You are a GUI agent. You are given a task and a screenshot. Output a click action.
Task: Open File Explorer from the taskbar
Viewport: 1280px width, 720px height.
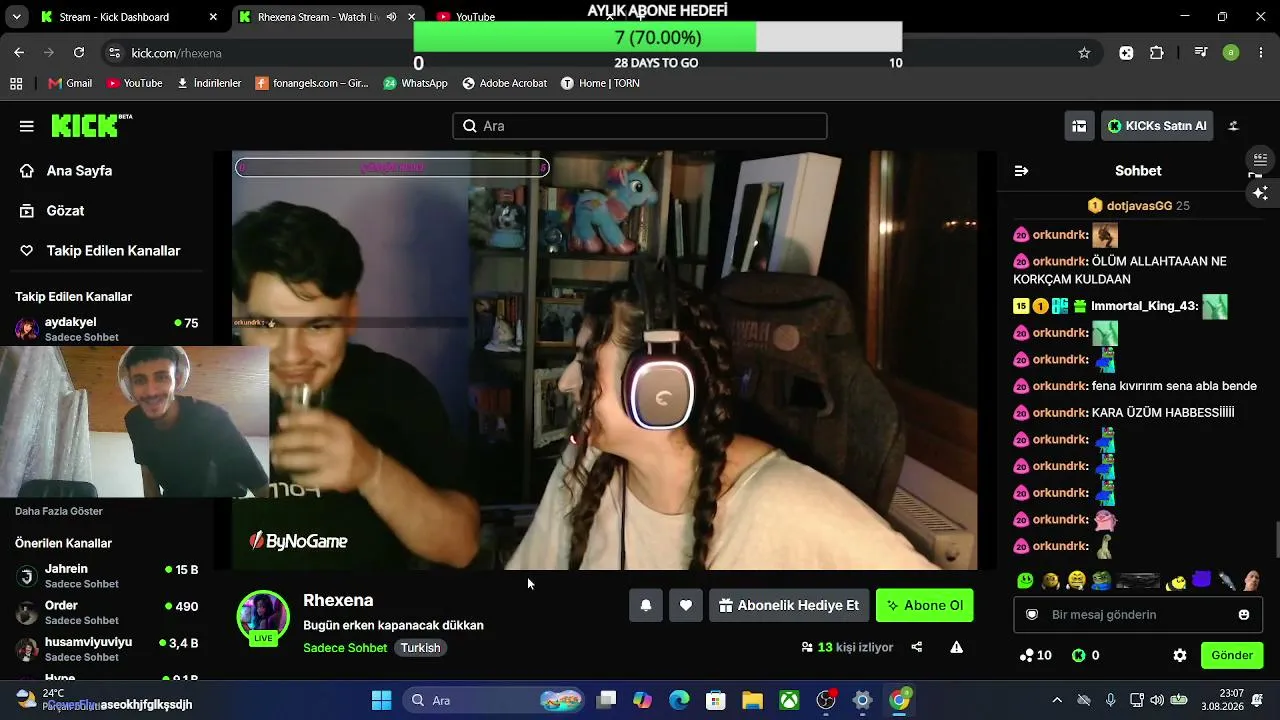pos(752,700)
